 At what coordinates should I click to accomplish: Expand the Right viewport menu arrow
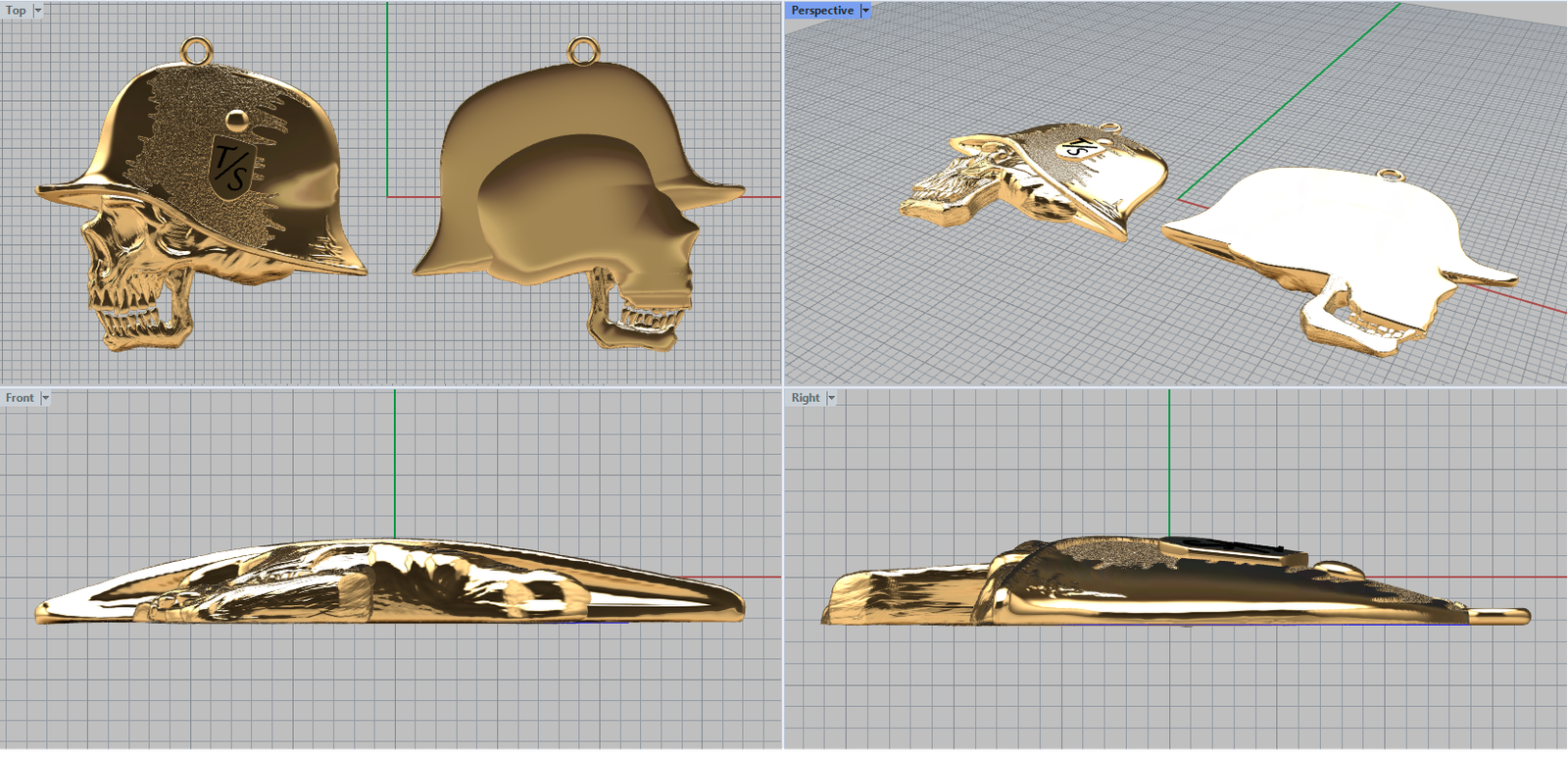coord(831,398)
